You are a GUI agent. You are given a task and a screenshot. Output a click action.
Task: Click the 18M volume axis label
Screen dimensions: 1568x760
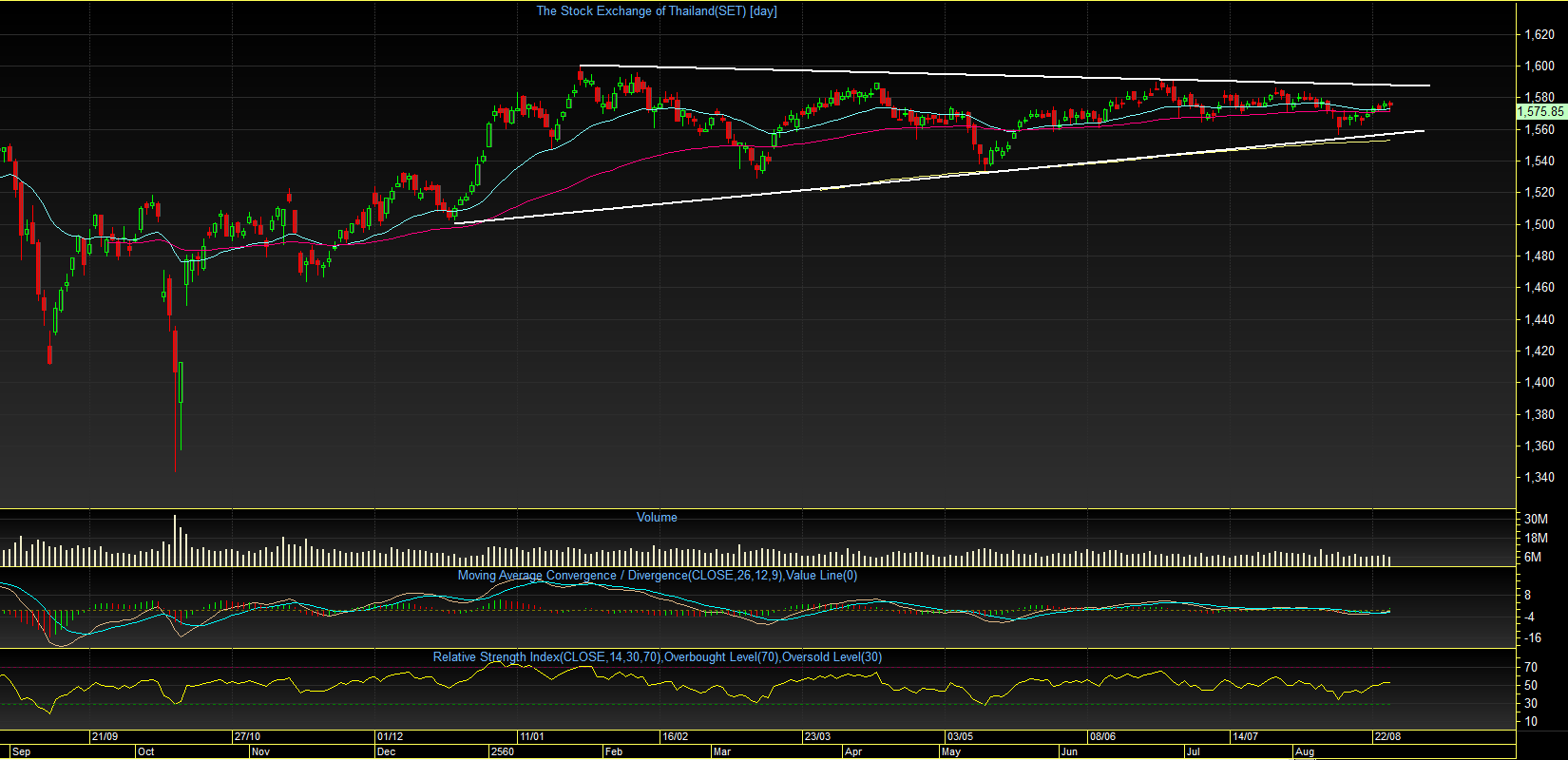click(1536, 539)
